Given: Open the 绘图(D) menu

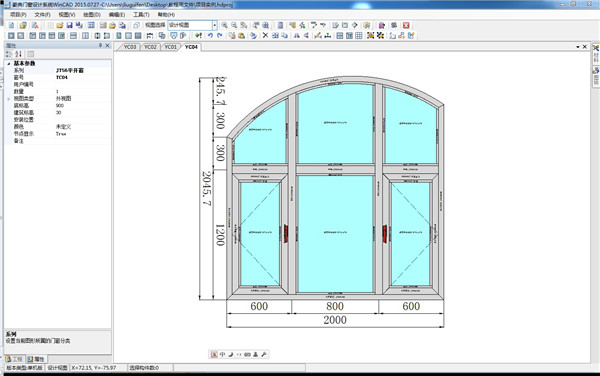Looking at the screenshot, I should 92,15.
